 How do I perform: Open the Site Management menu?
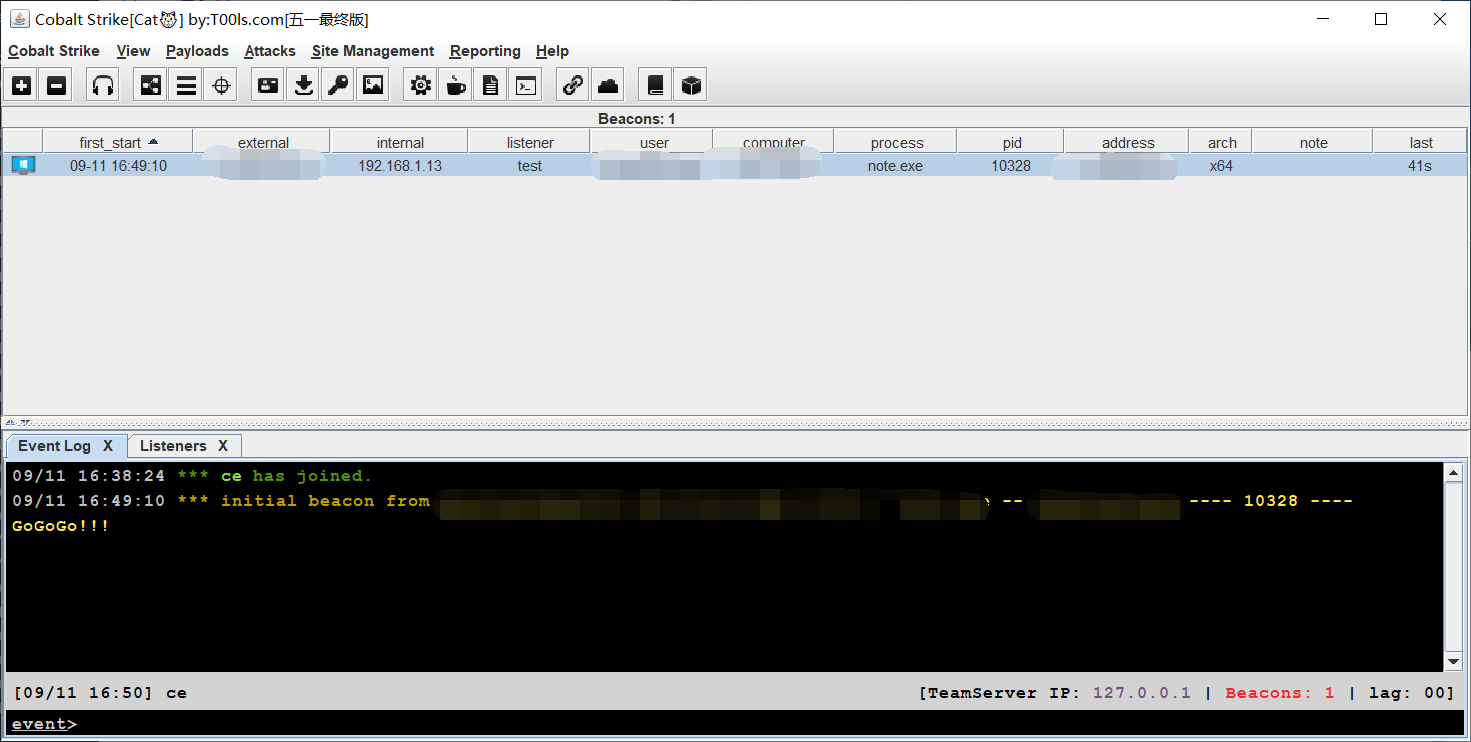point(373,51)
